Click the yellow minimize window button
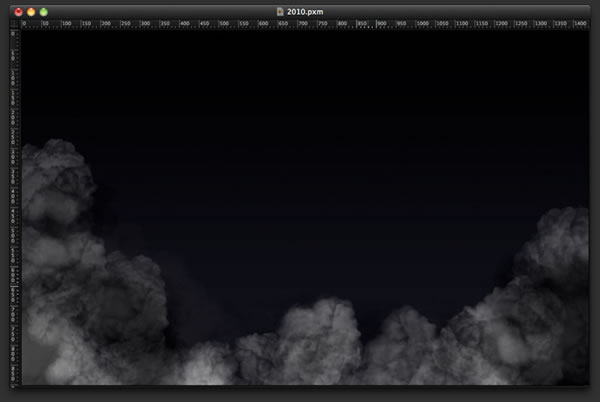This screenshot has width=600, height=402. (x=31, y=12)
